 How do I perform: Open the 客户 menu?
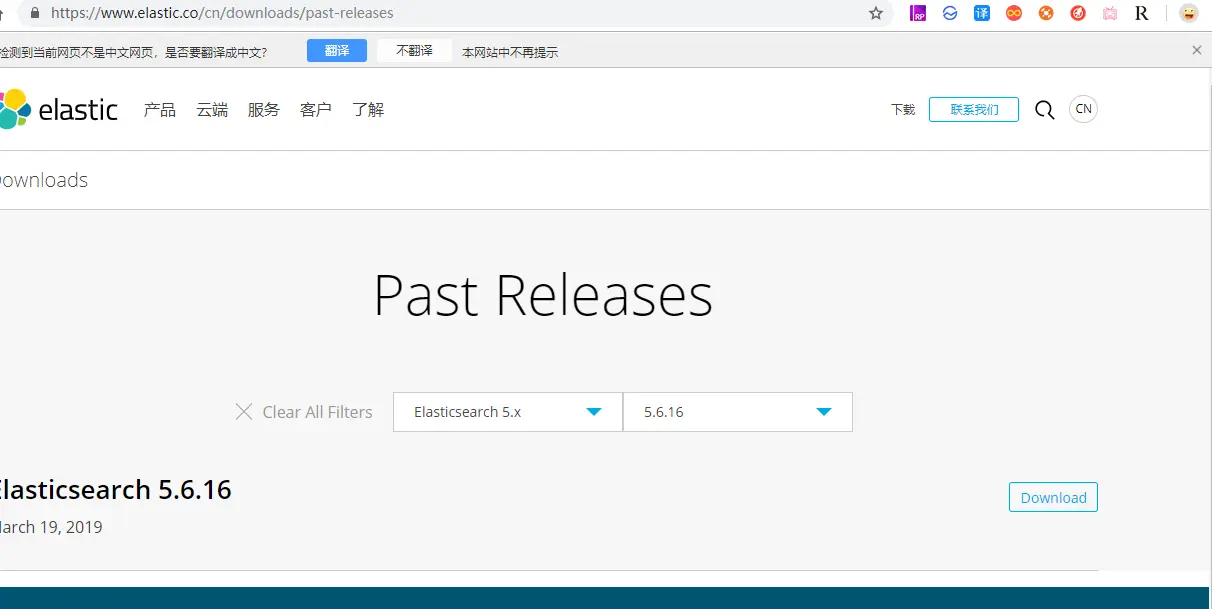(316, 110)
